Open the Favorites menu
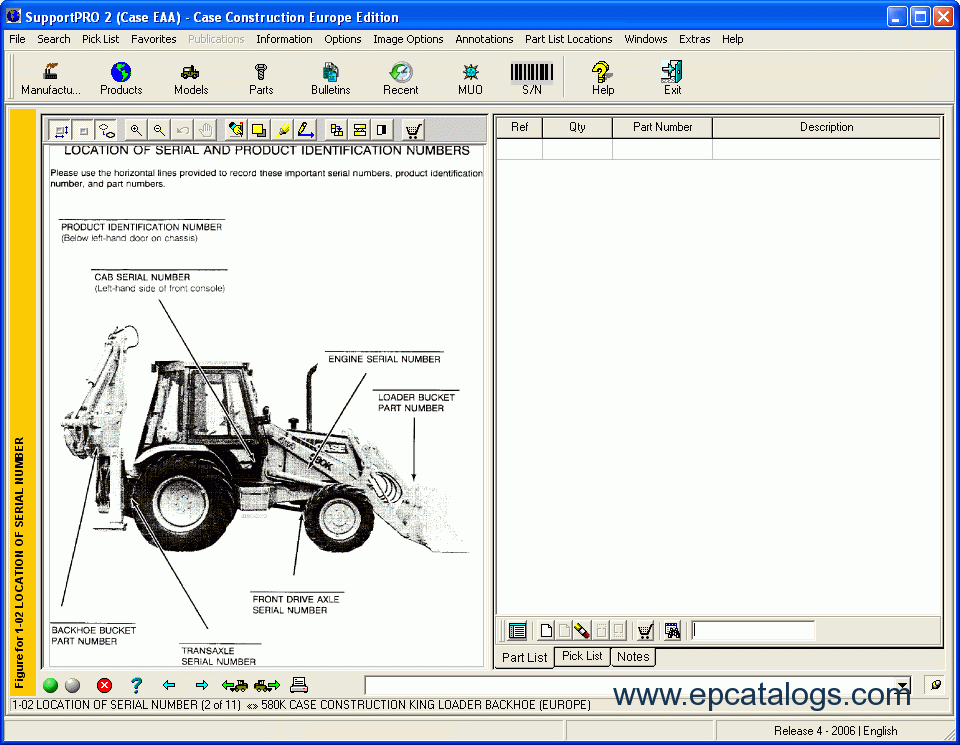Screen dimensions: 960x745 pyautogui.click(x=154, y=39)
